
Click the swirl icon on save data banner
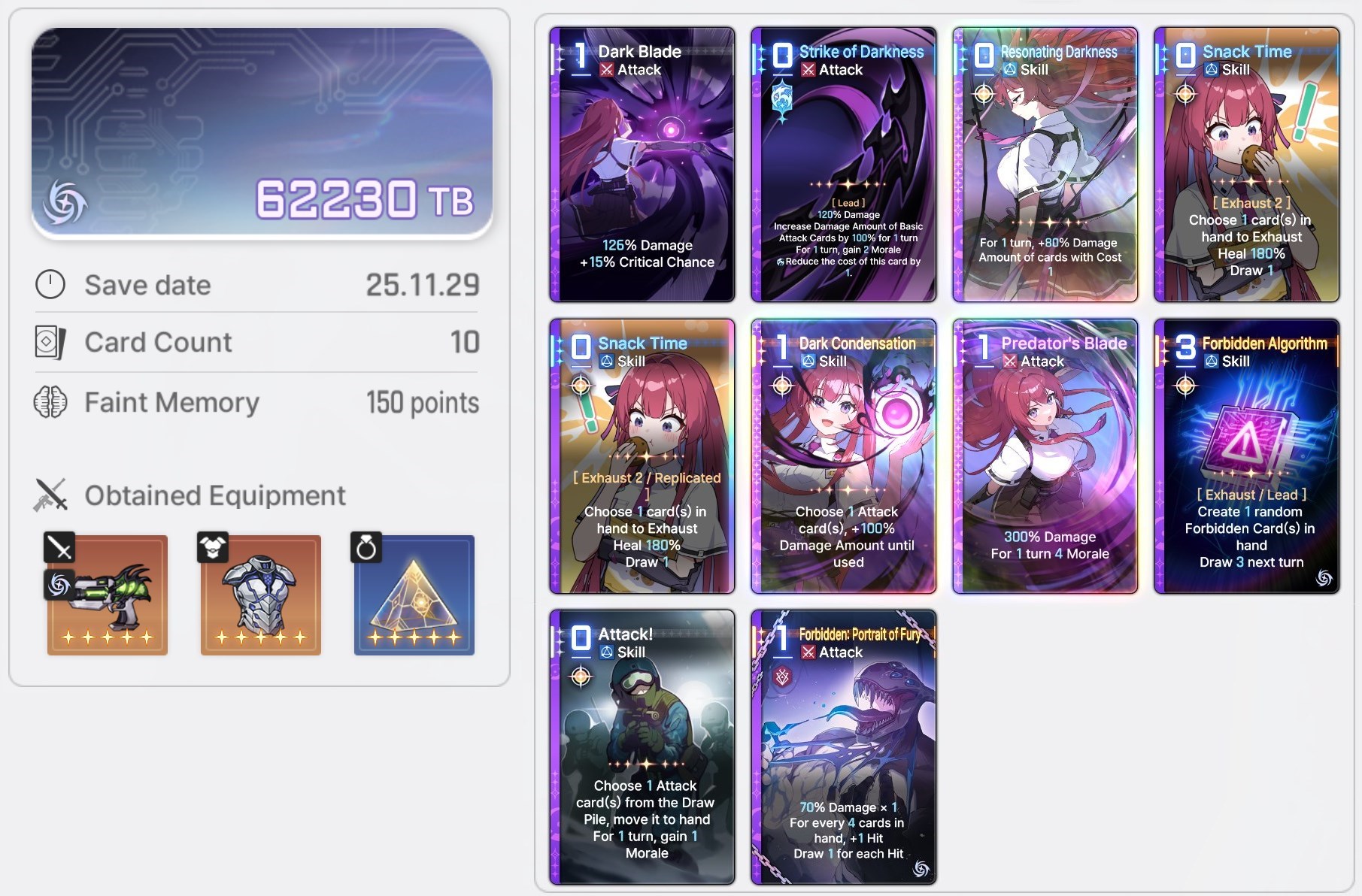[x=65, y=203]
